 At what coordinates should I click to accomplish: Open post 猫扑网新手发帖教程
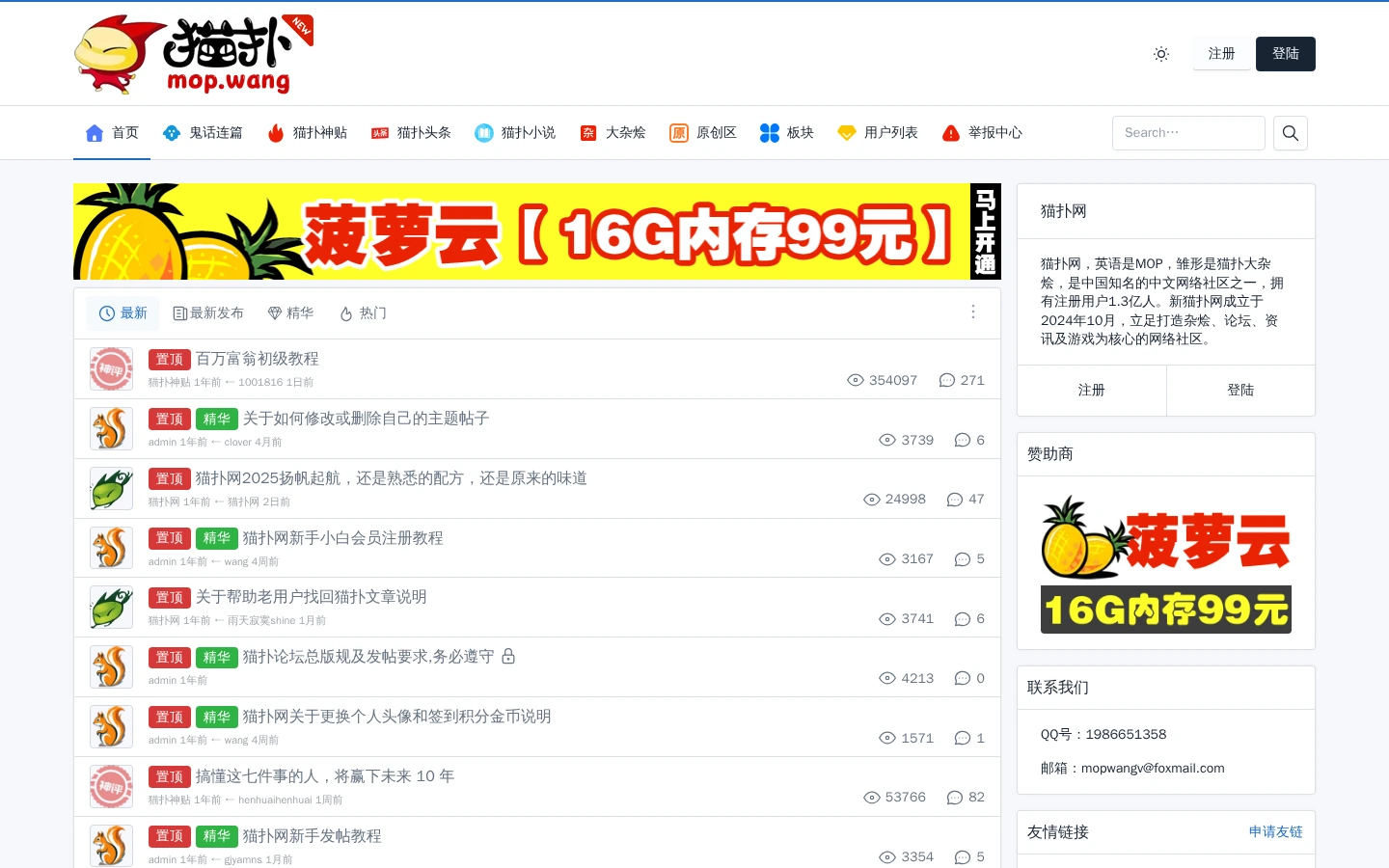(x=312, y=836)
